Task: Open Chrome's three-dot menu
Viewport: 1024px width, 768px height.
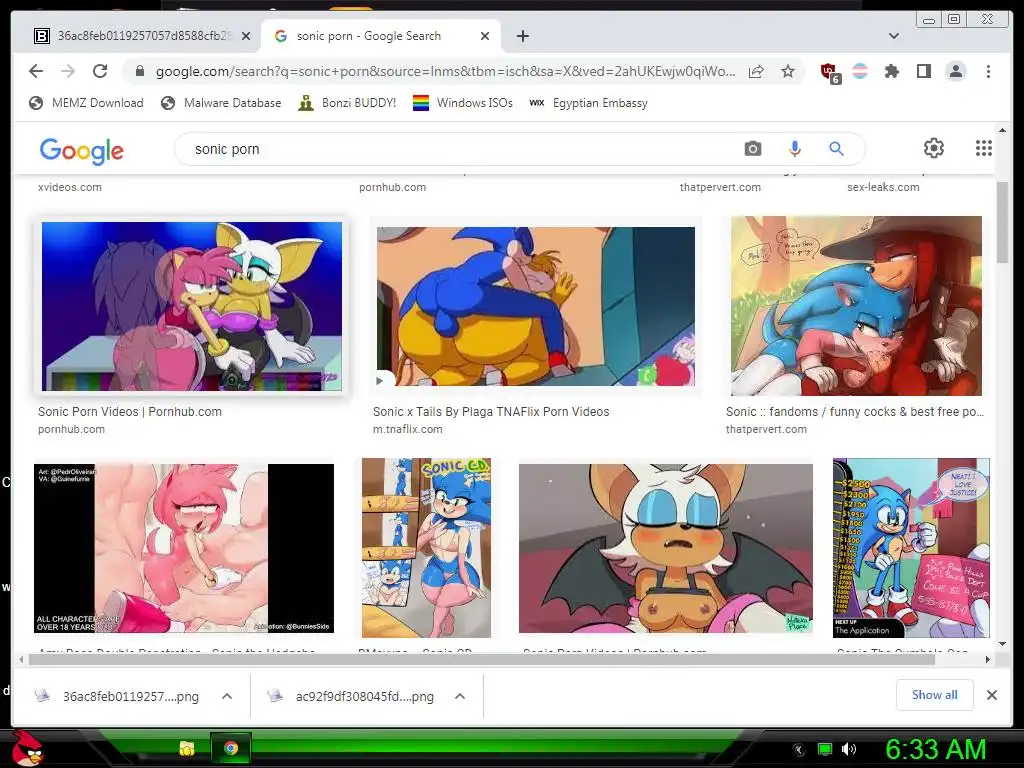Action: [988, 71]
